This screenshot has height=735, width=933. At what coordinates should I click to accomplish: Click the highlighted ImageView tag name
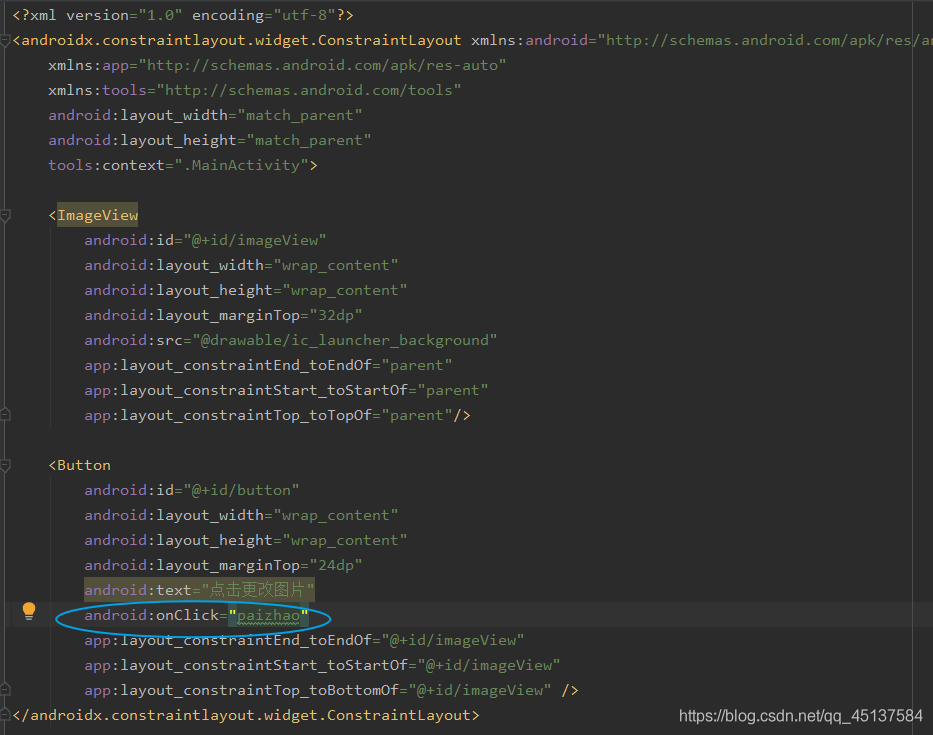pyautogui.click(x=98, y=215)
